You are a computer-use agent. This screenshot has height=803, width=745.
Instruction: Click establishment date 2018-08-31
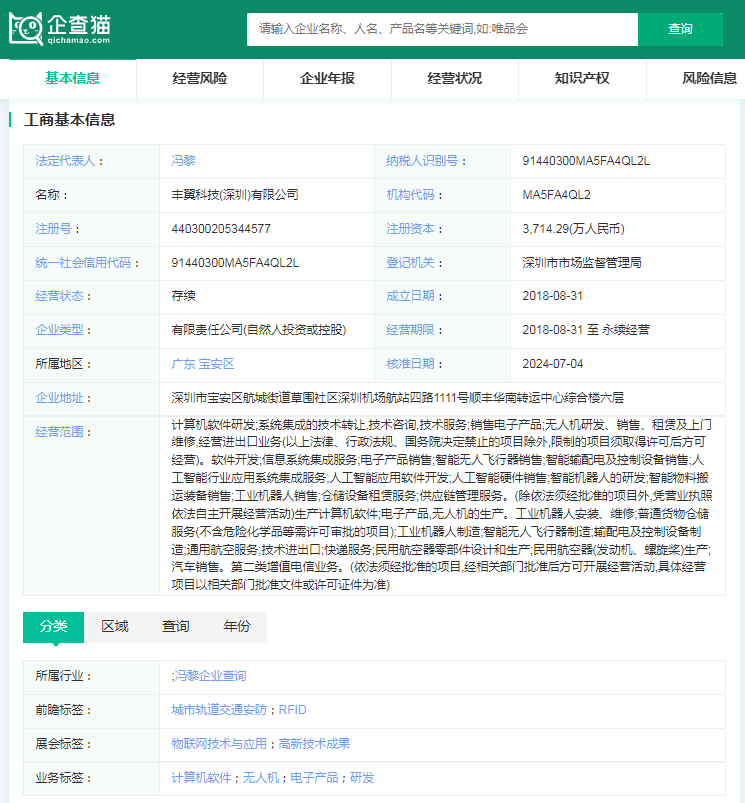[552, 296]
